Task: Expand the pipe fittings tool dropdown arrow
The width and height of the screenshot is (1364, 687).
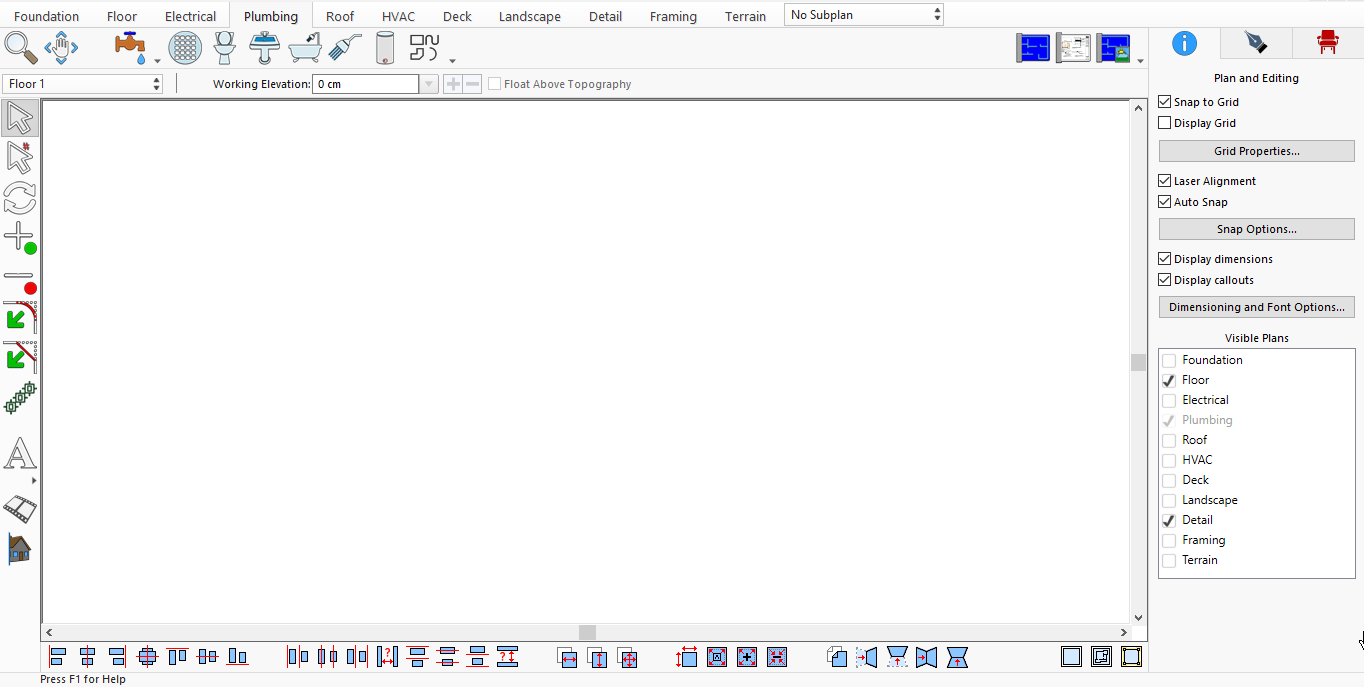Action: [x=451, y=61]
